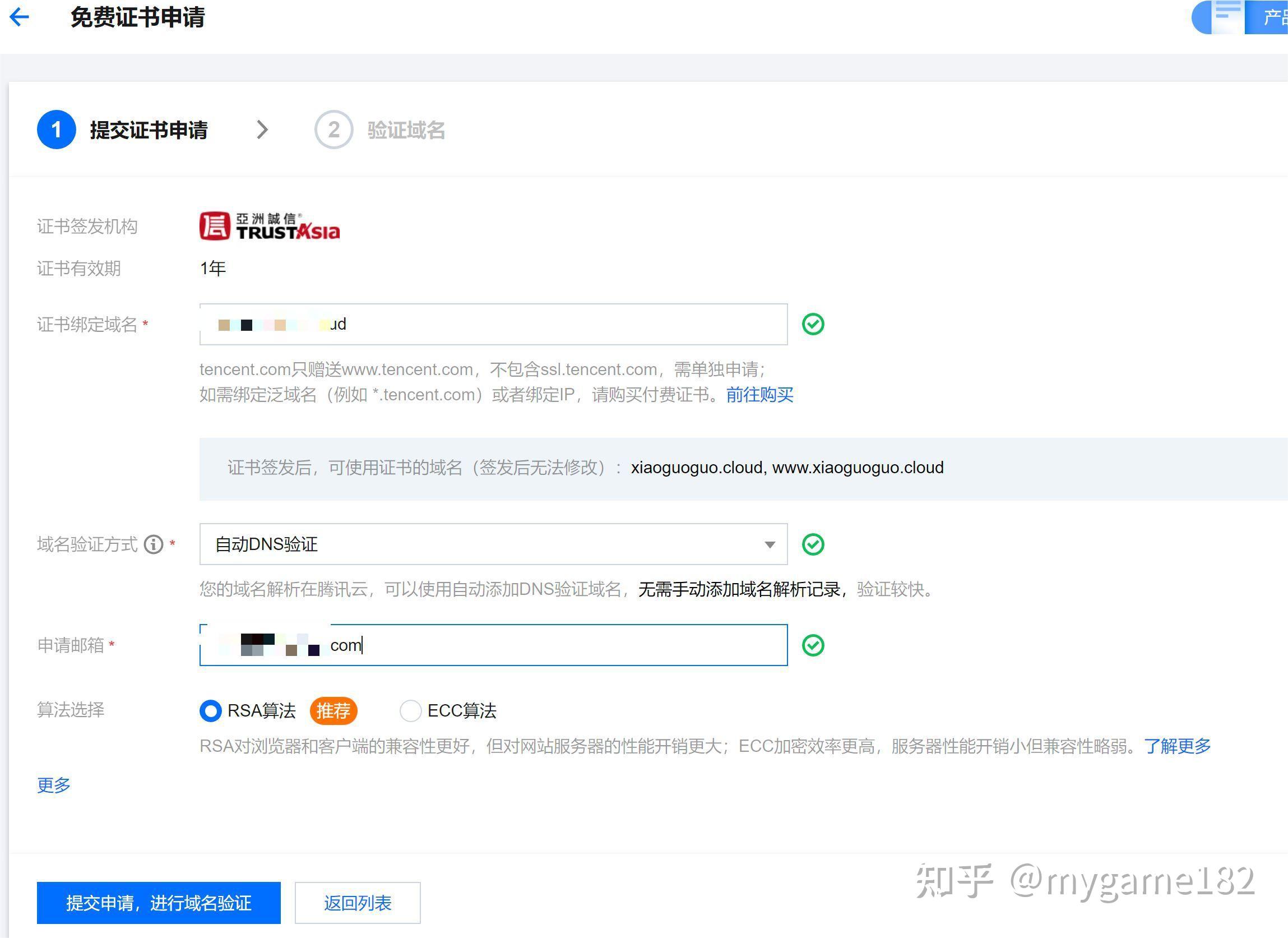Click the green checkmark beside the DNS dropdown
This screenshot has width=1288, height=938.
click(813, 544)
